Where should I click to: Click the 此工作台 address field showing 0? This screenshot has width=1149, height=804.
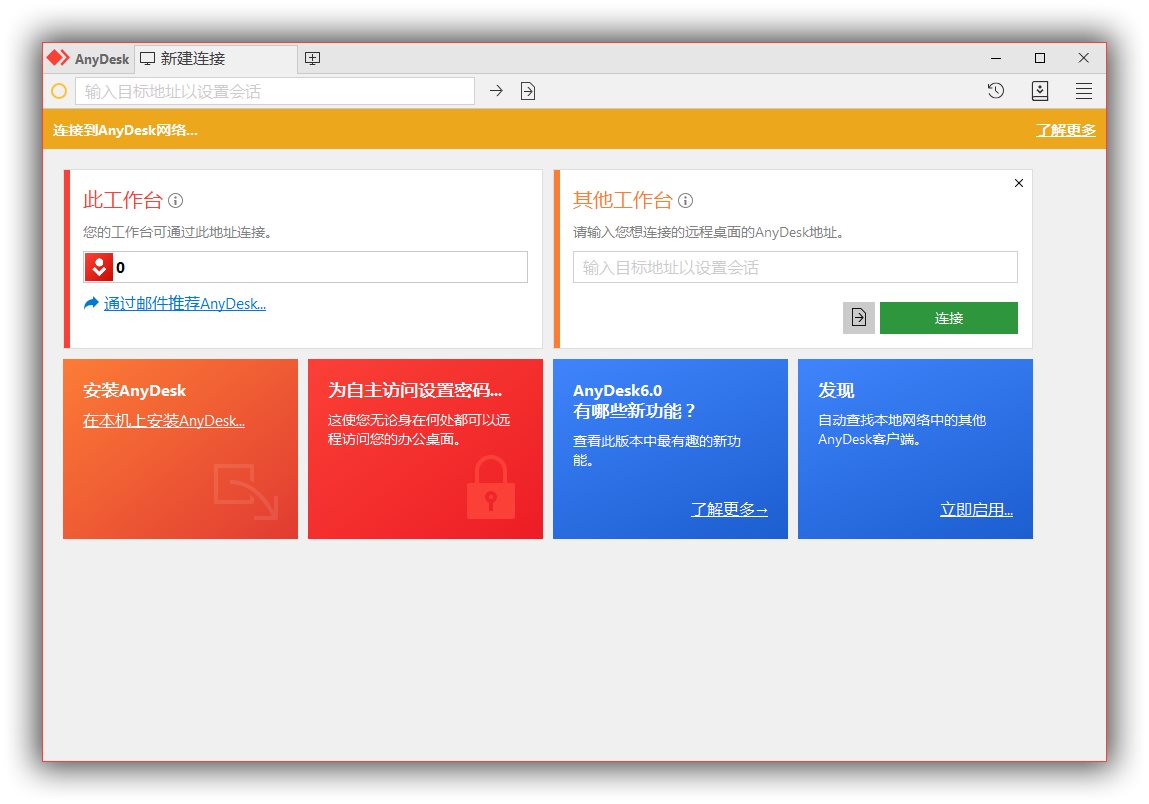pos(306,268)
